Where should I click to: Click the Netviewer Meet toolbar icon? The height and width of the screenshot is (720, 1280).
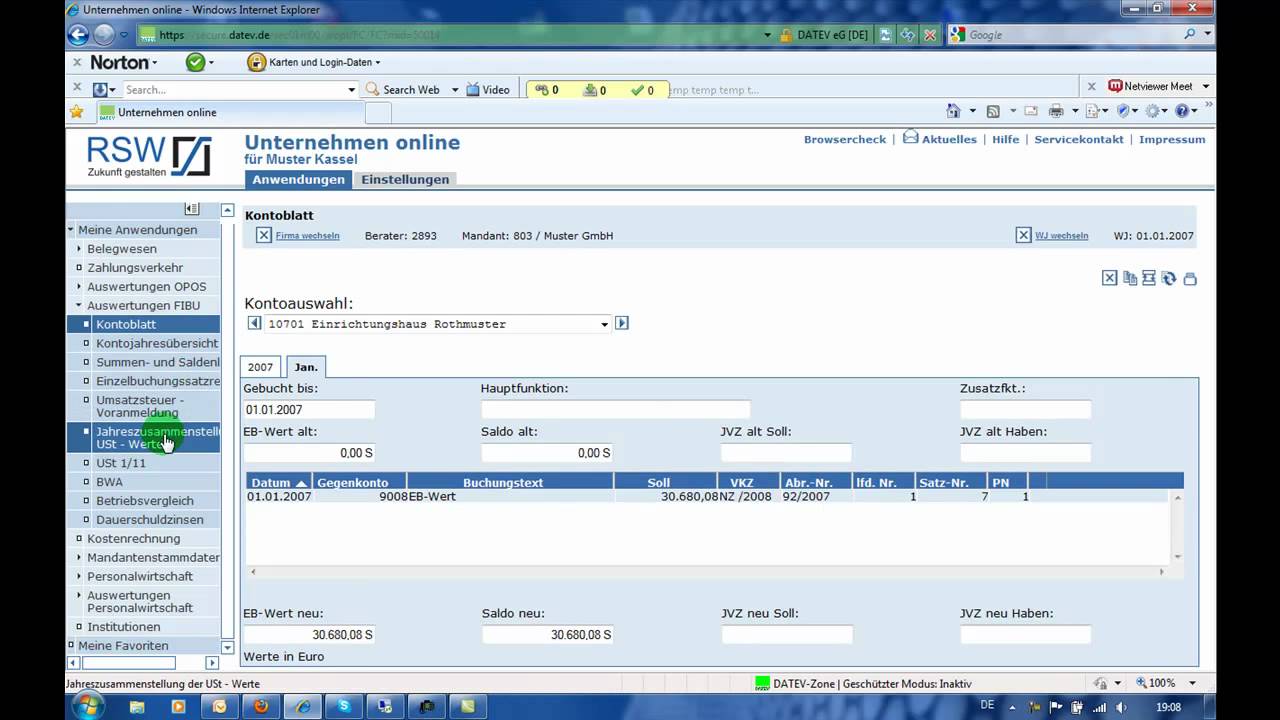1116,86
